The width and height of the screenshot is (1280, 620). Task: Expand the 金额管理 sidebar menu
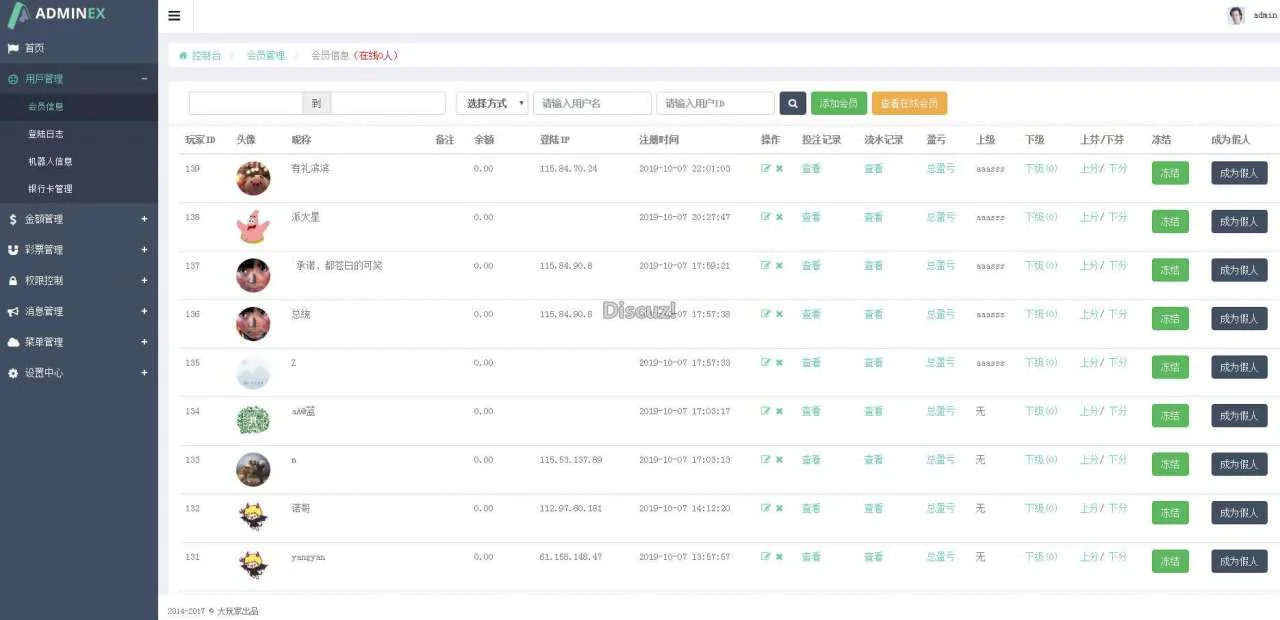pyautogui.click(x=78, y=219)
